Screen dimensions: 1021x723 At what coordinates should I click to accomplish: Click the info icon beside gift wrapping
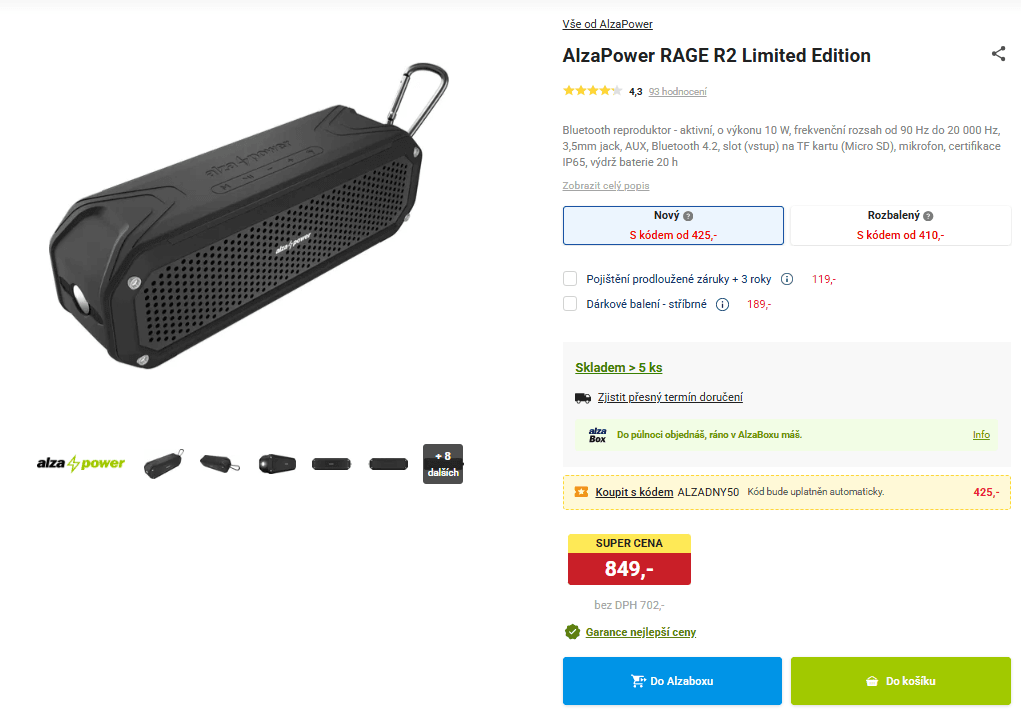pos(722,304)
